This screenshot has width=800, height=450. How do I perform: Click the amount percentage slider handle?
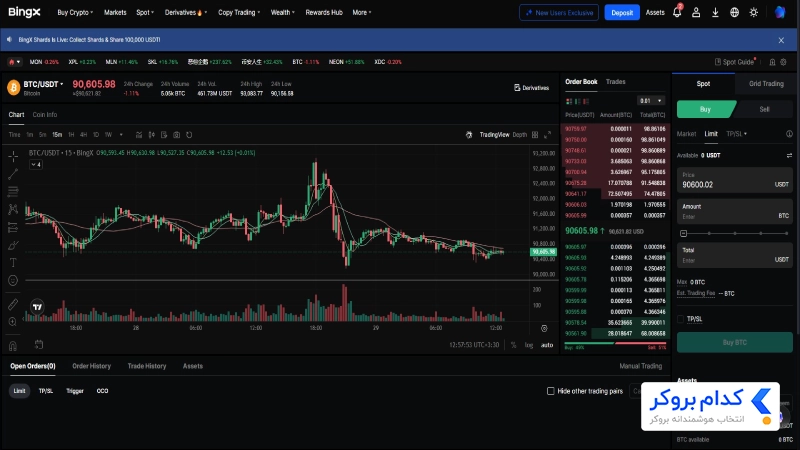pyautogui.click(x=684, y=233)
